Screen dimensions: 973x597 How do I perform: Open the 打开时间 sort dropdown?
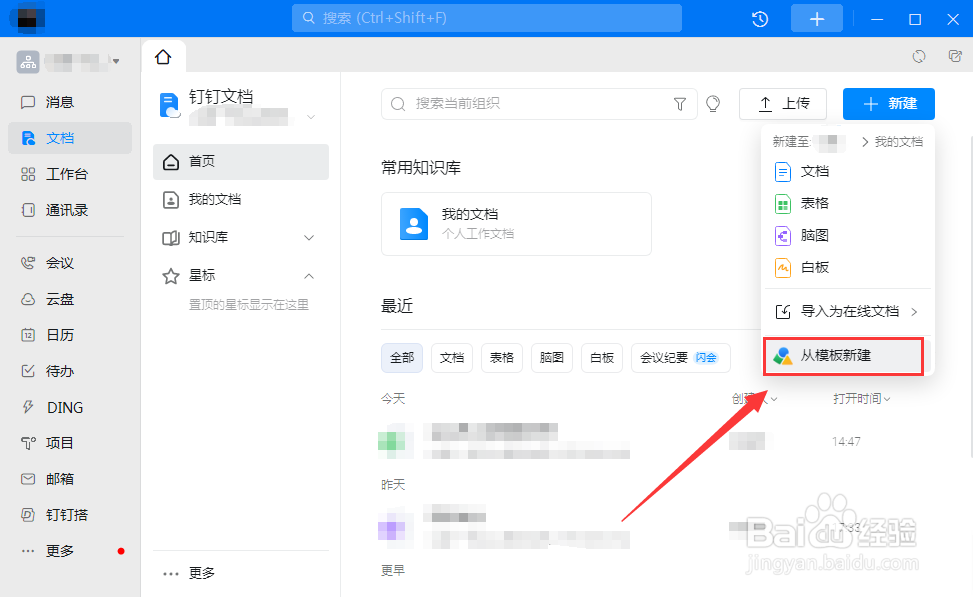pos(862,399)
